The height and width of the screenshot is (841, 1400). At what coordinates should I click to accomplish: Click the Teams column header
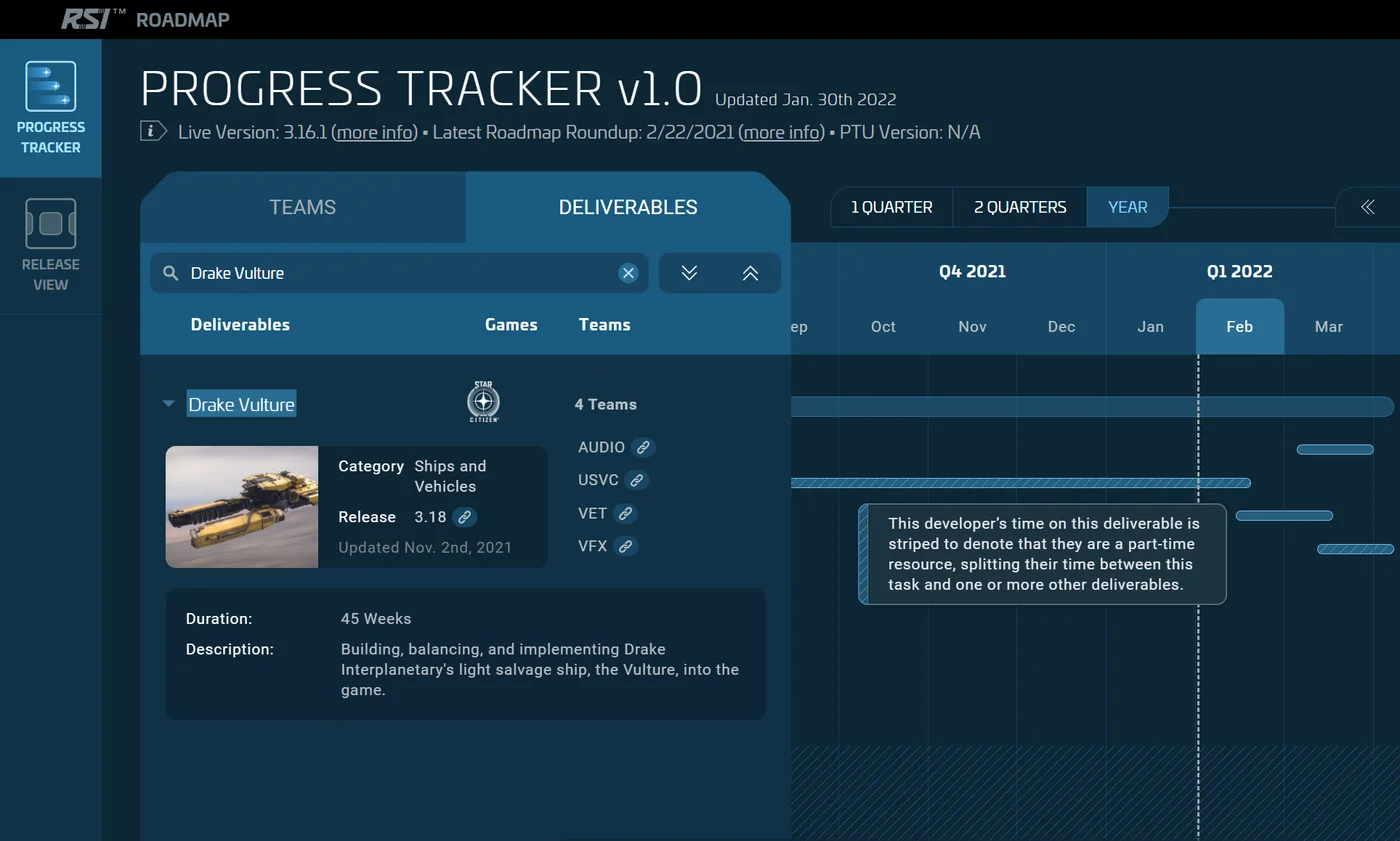tap(604, 324)
